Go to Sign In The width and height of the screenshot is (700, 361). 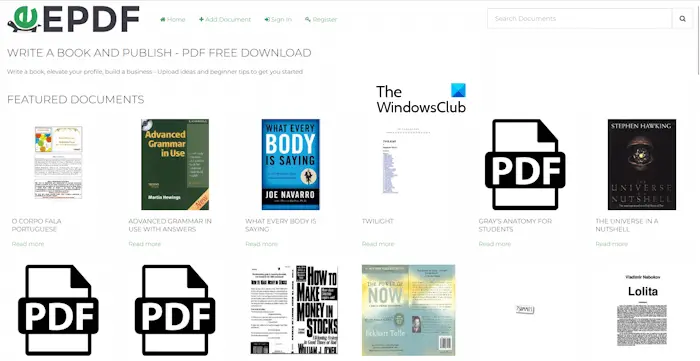[x=278, y=19]
